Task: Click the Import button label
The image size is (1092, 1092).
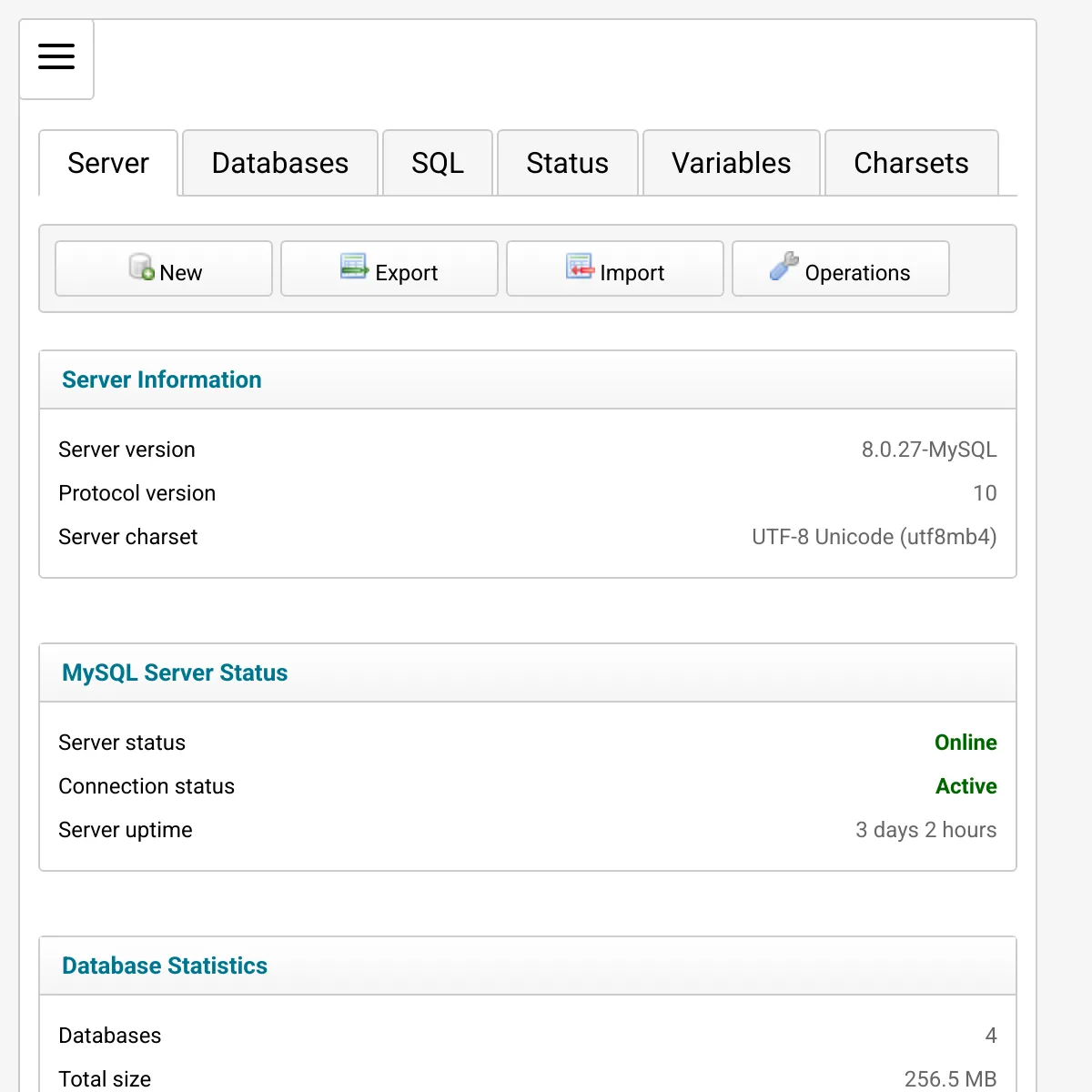Action: click(632, 273)
